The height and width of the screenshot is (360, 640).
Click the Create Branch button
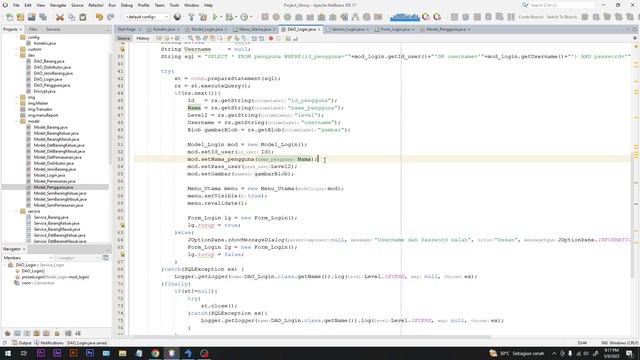click(x=531, y=17)
